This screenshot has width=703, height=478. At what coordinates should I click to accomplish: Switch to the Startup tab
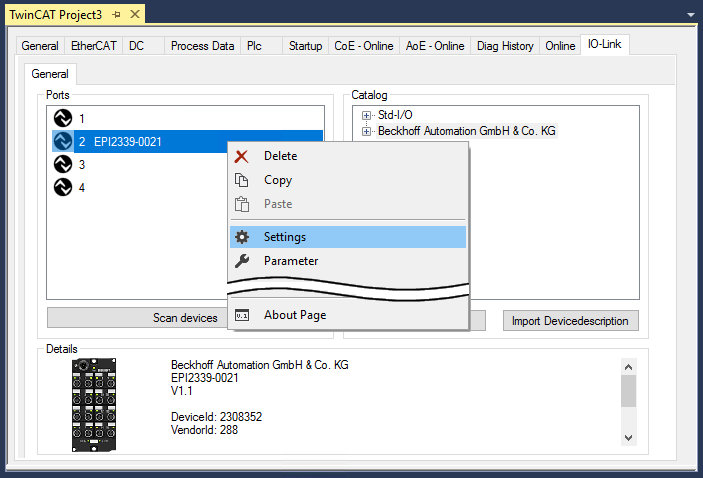305,46
